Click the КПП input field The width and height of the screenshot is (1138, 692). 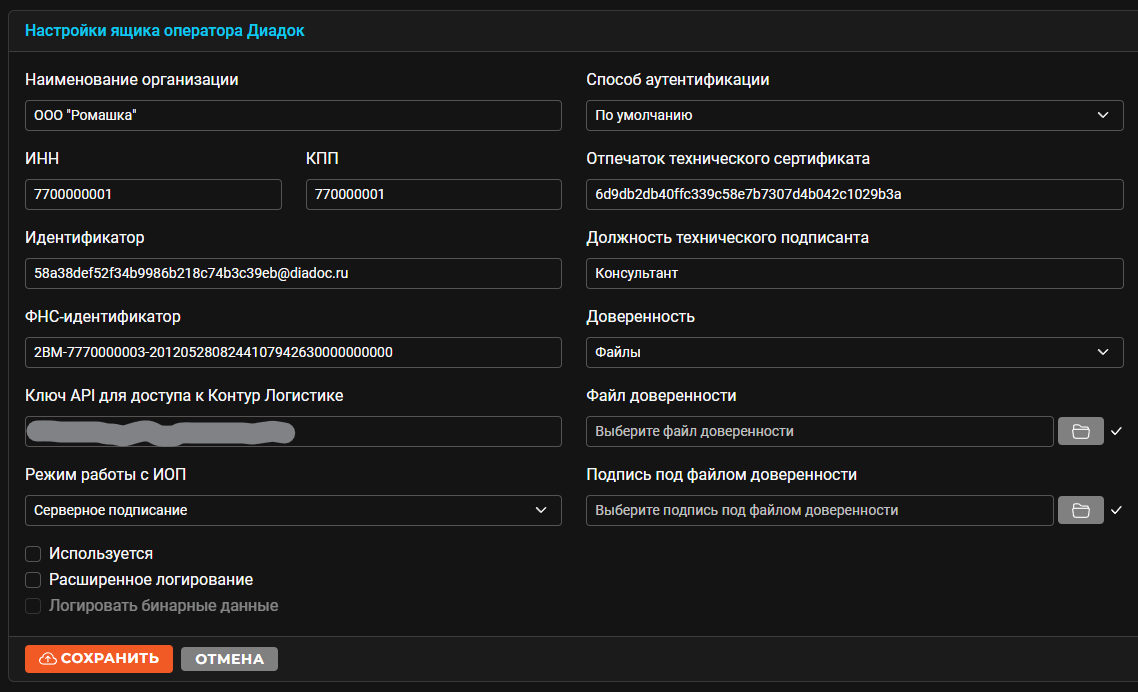tap(433, 195)
